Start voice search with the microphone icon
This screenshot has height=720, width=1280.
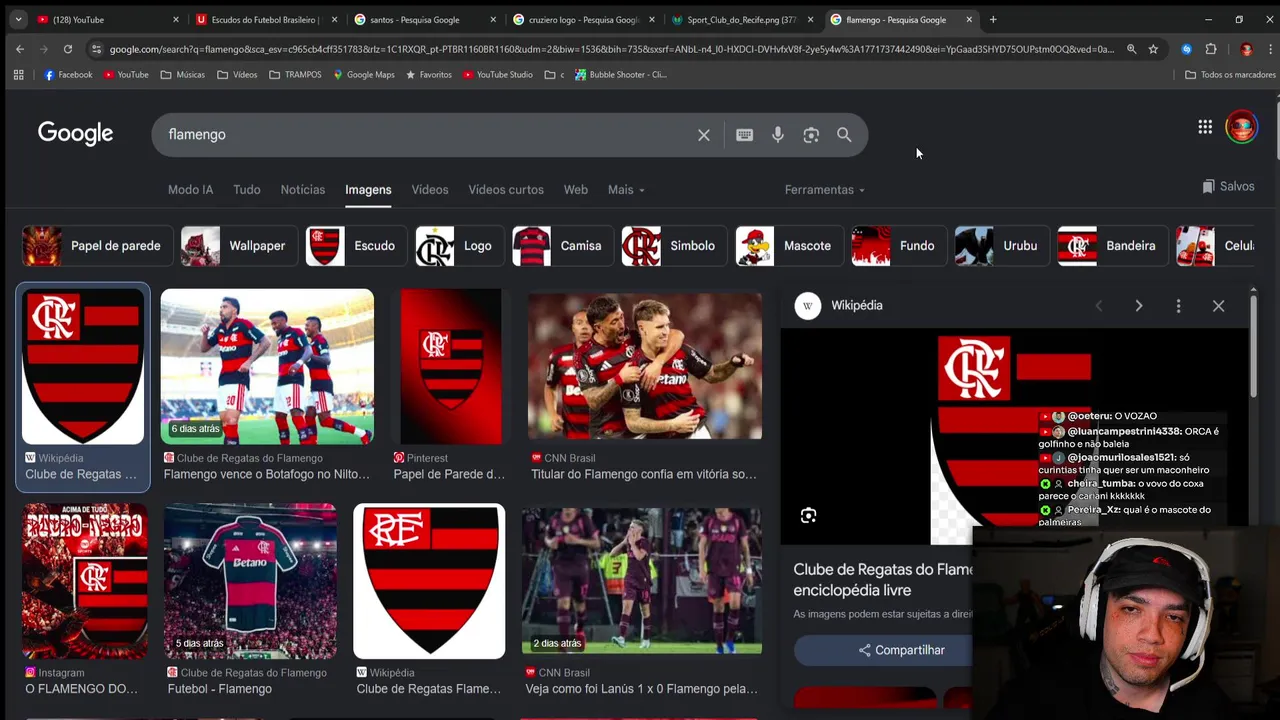tap(778, 135)
